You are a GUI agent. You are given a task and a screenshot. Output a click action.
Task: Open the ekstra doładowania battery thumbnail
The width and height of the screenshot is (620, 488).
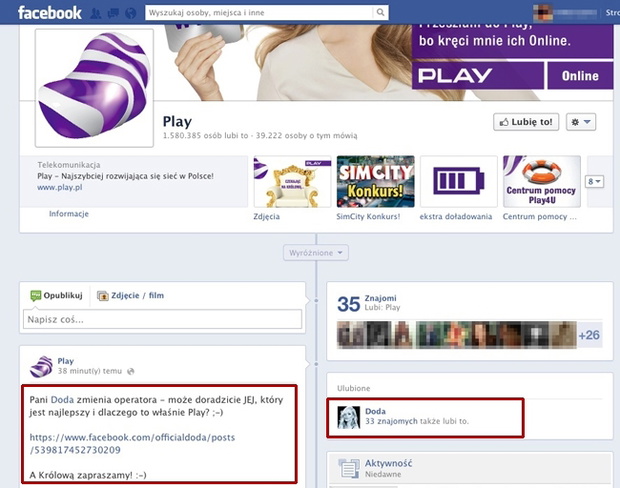pos(459,182)
